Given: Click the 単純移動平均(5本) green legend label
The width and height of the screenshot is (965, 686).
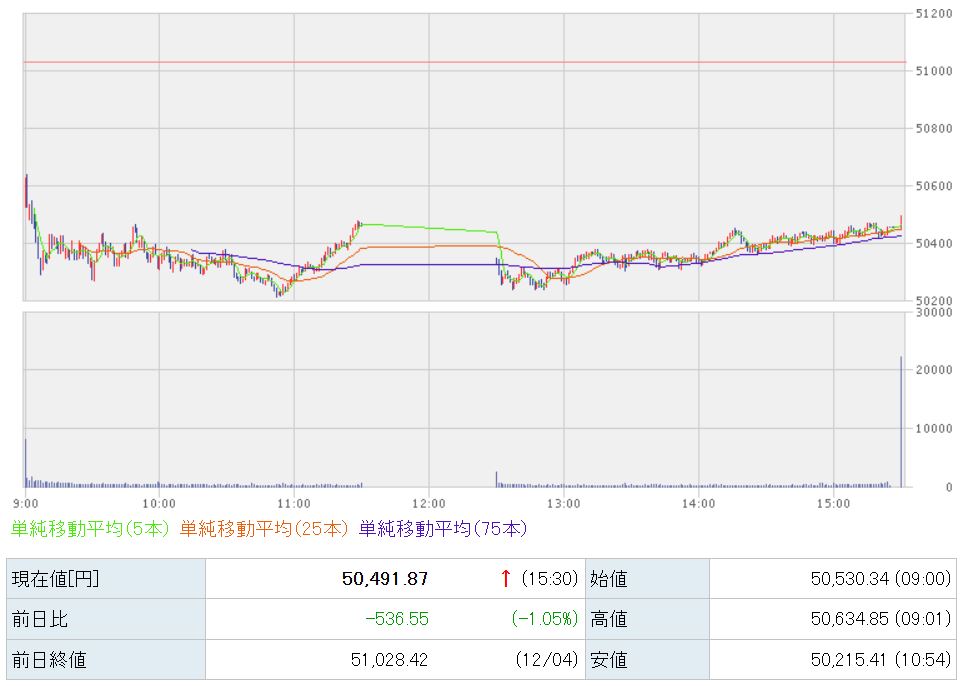Looking at the screenshot, I should [91, 528].
